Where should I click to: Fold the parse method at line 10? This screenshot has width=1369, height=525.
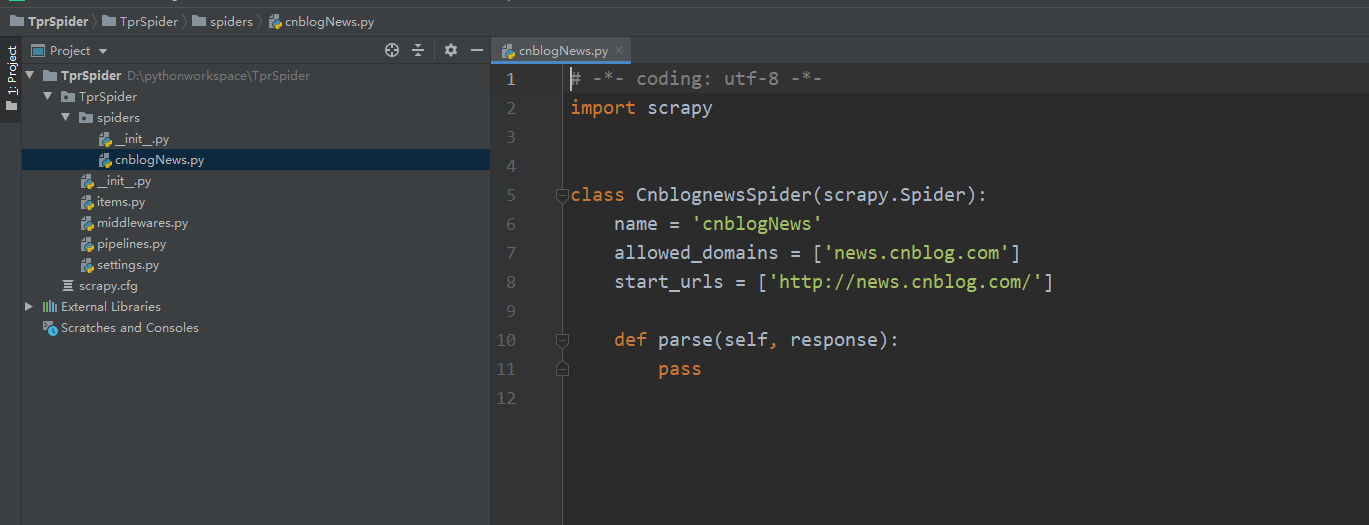(562, 340)
